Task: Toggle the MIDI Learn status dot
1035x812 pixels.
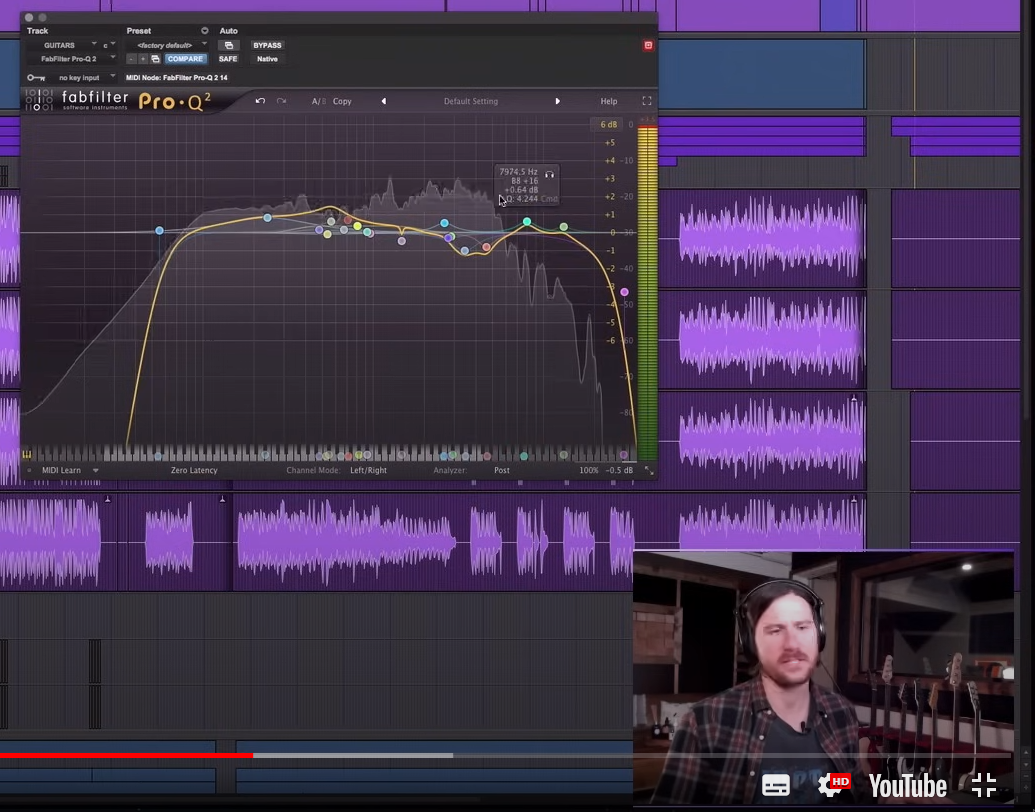Action: click(29, 470)
